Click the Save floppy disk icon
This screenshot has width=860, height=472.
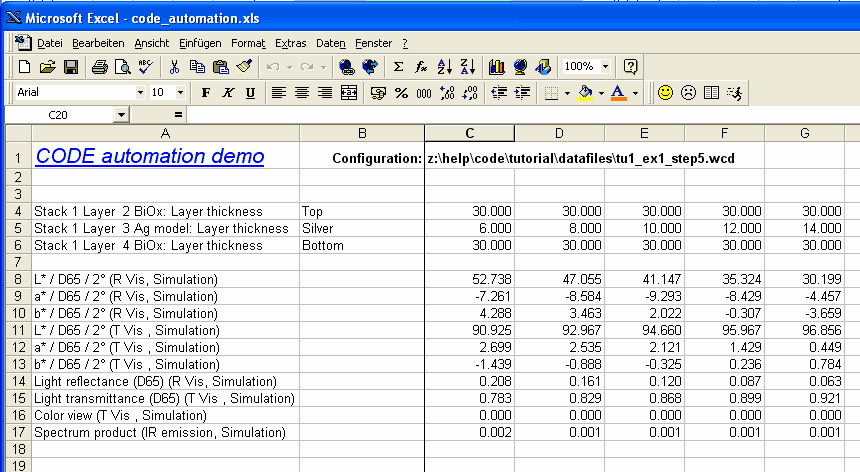71,67
